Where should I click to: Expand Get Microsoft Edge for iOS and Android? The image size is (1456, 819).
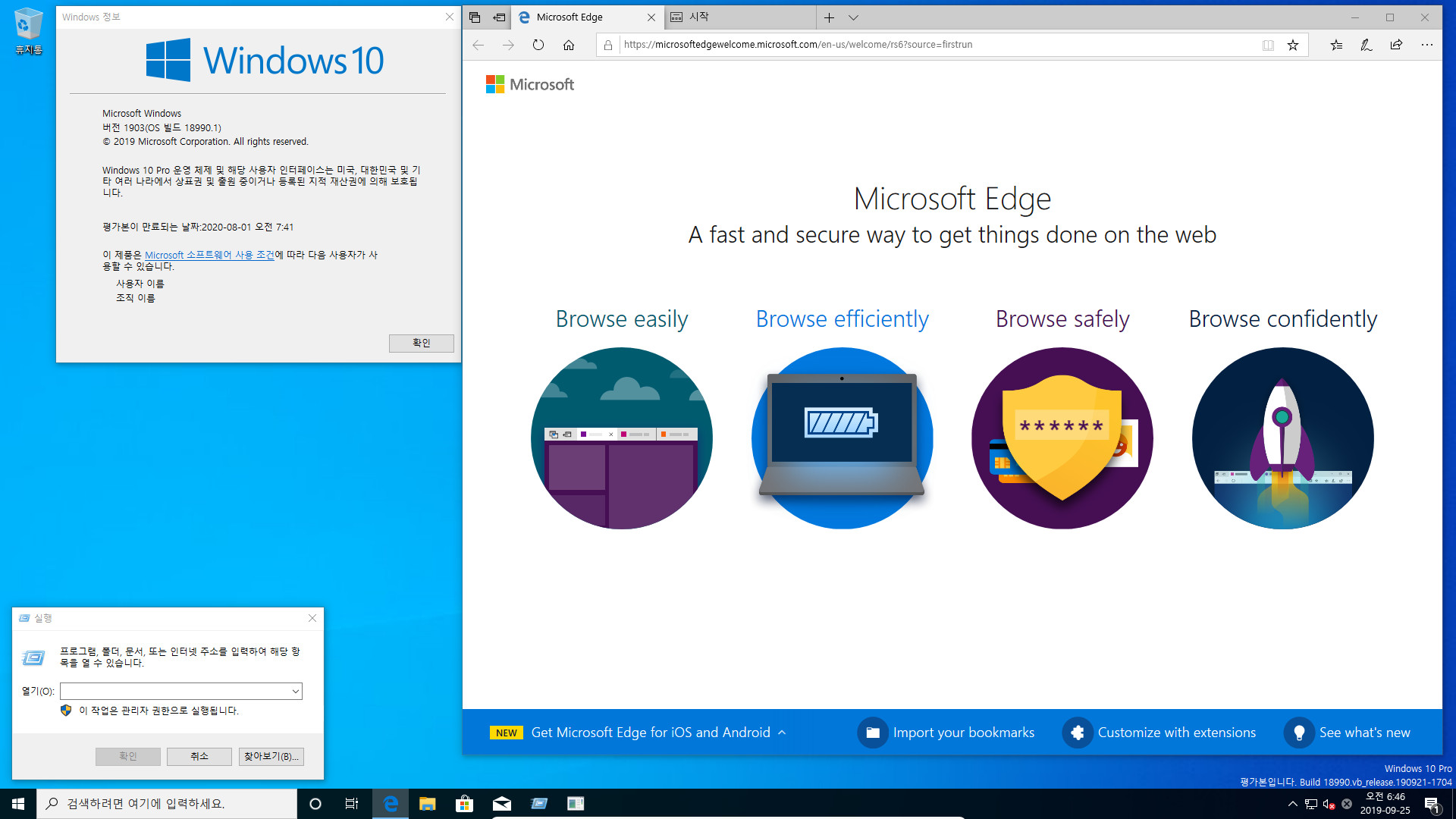639,733
